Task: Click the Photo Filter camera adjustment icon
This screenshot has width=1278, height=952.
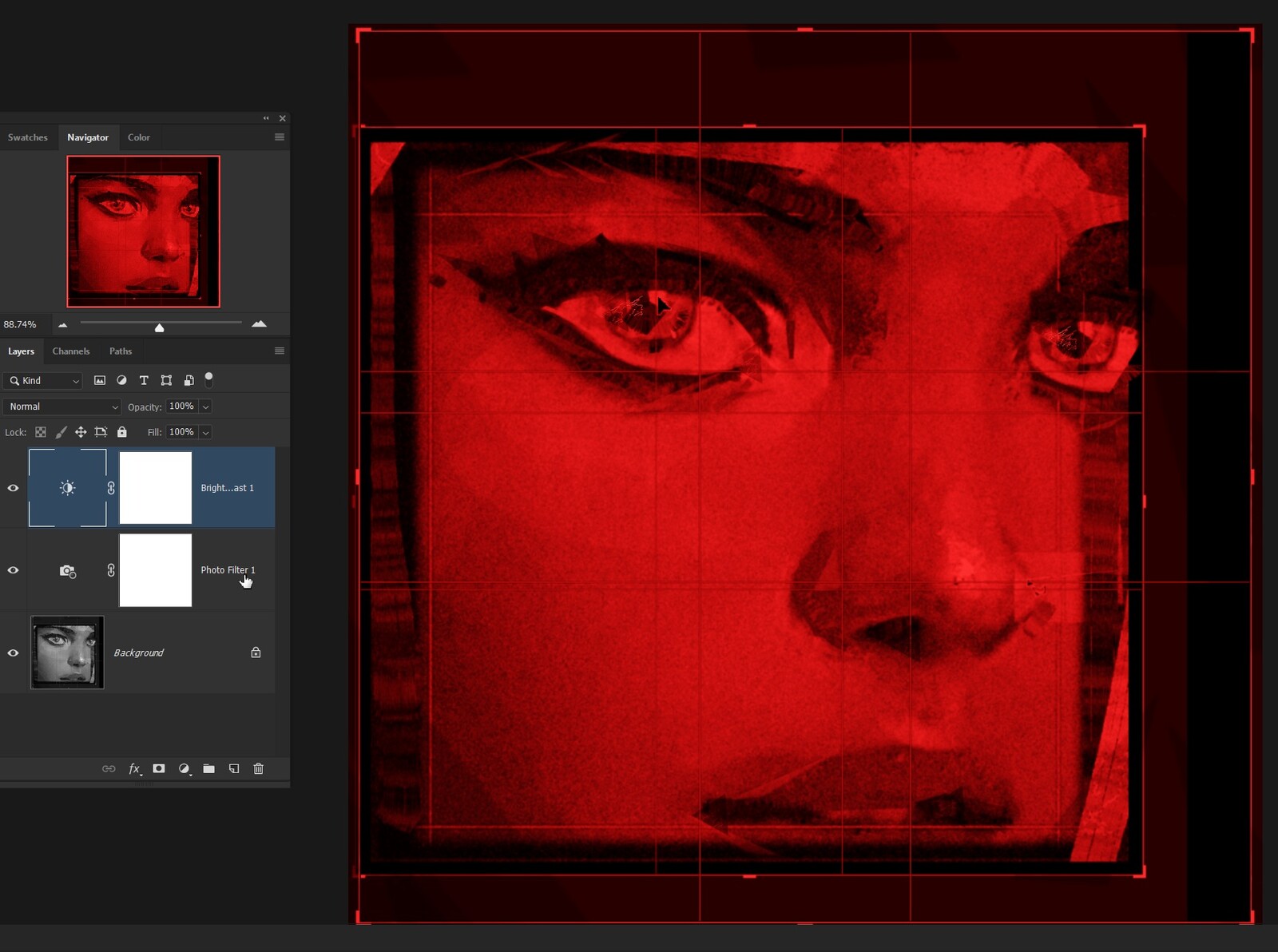Action: (67, 570)
